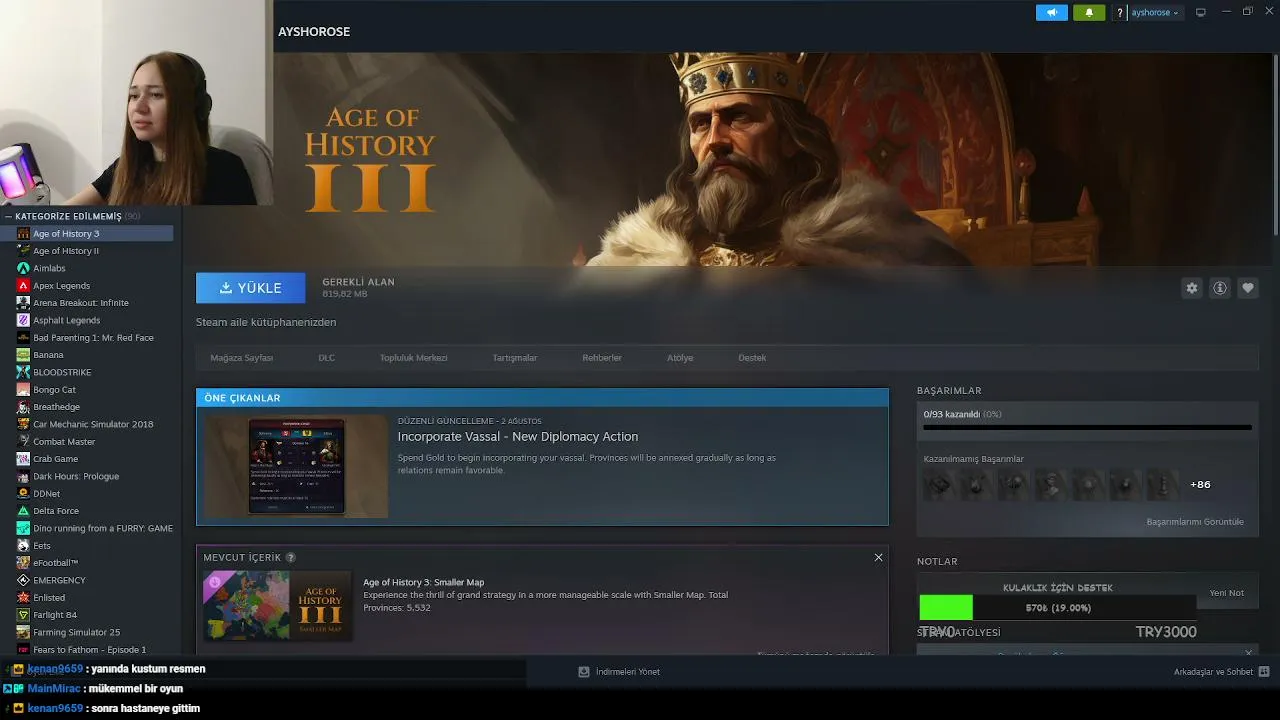Select the BLOODSTRIKE icon

[x=23, y=372]
